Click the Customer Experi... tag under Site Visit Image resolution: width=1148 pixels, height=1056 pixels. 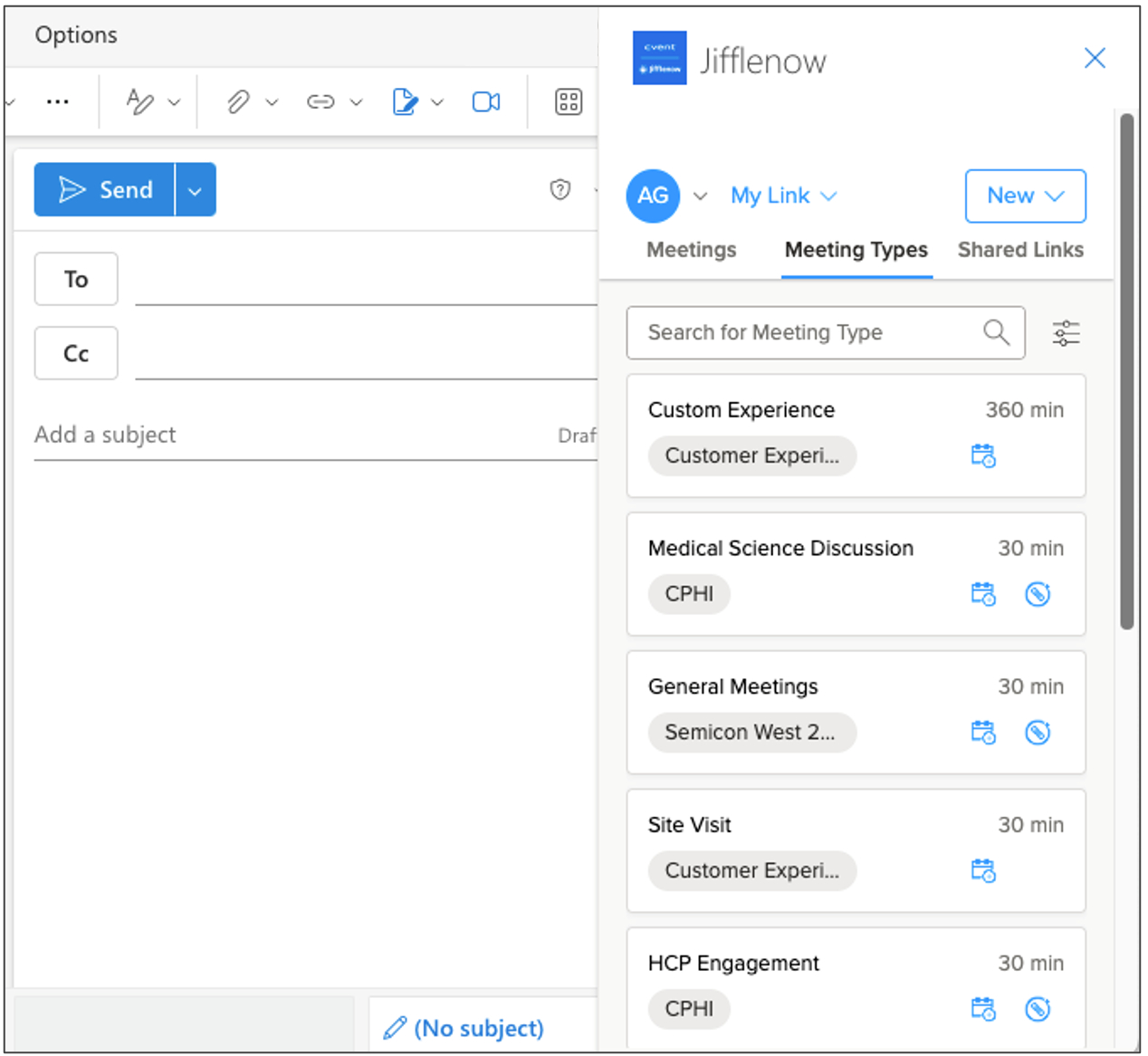(752, 870)
